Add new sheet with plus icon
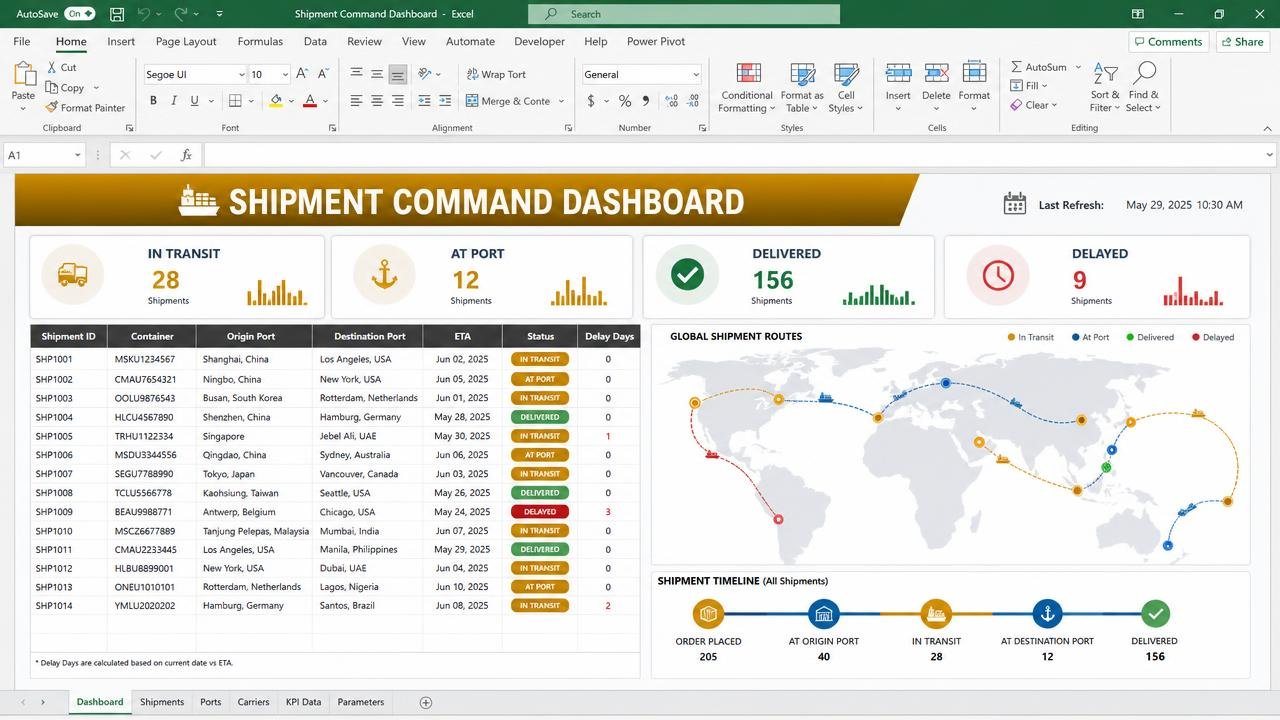The height and width of the screenshot is (720, 1280). click(x=426, y=702)
